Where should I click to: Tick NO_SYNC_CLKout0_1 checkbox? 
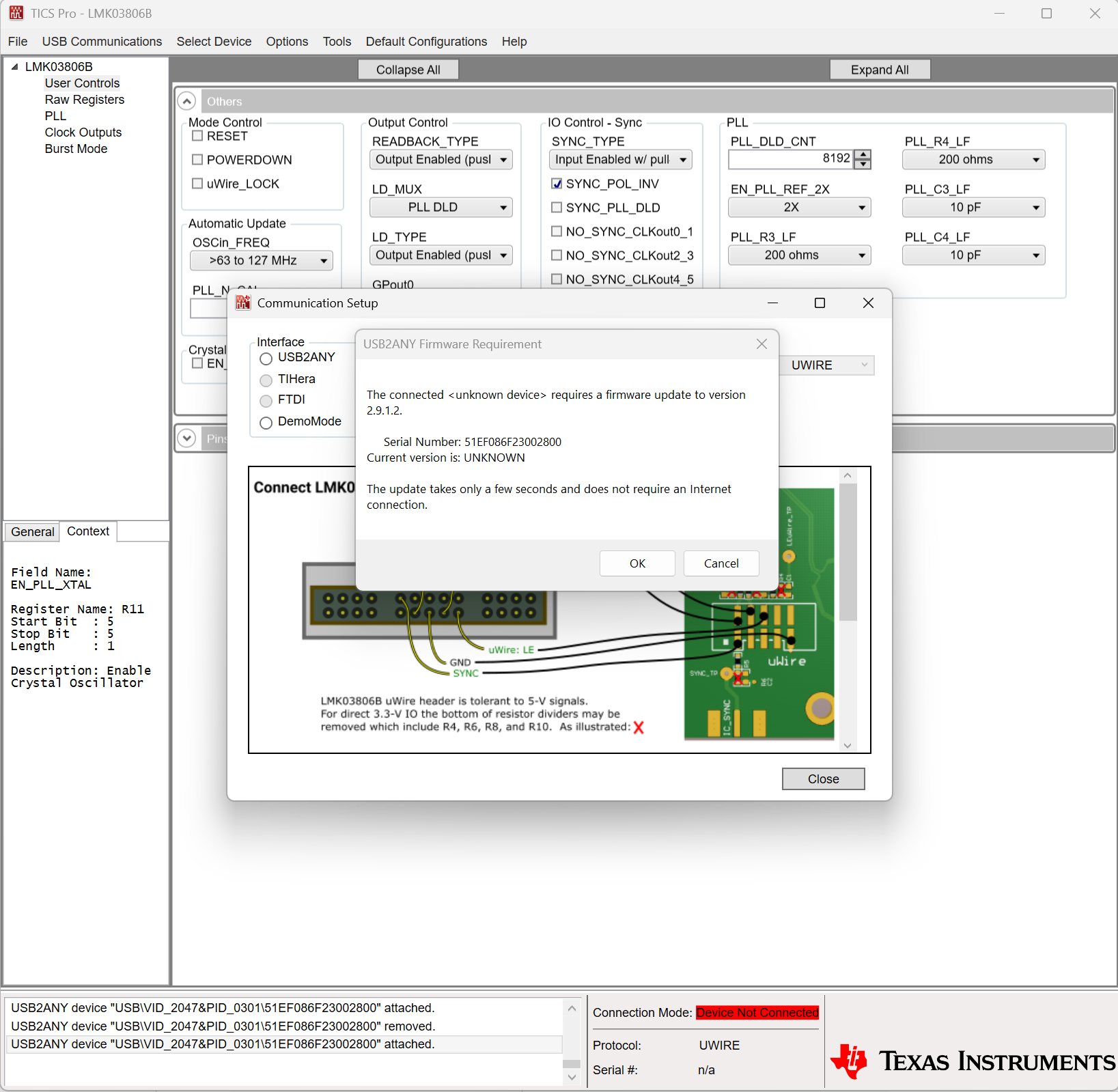[x=557, y=232]
